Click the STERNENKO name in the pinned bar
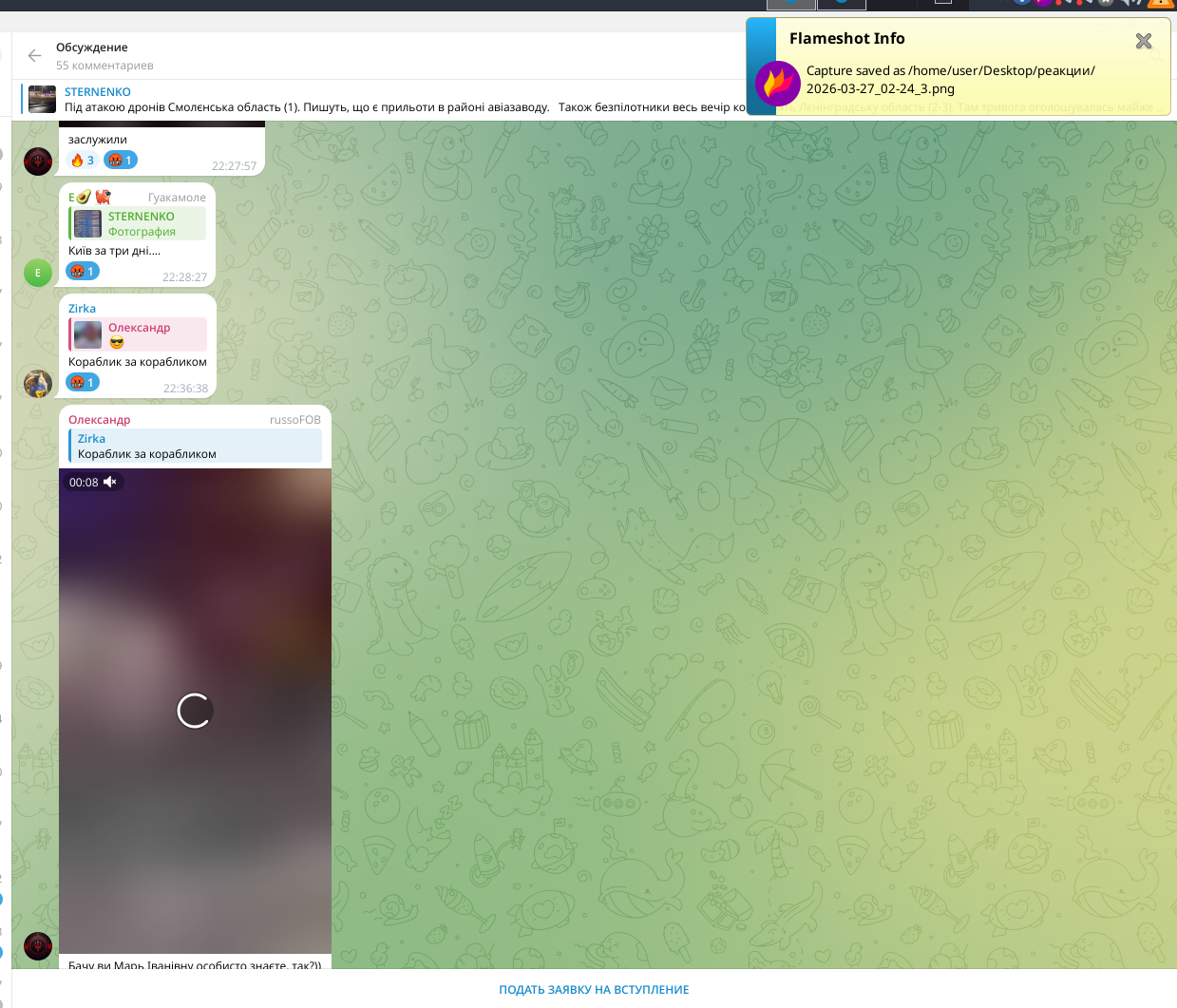Screen dimensions: 1177x1008 click(x=98, y=92)
